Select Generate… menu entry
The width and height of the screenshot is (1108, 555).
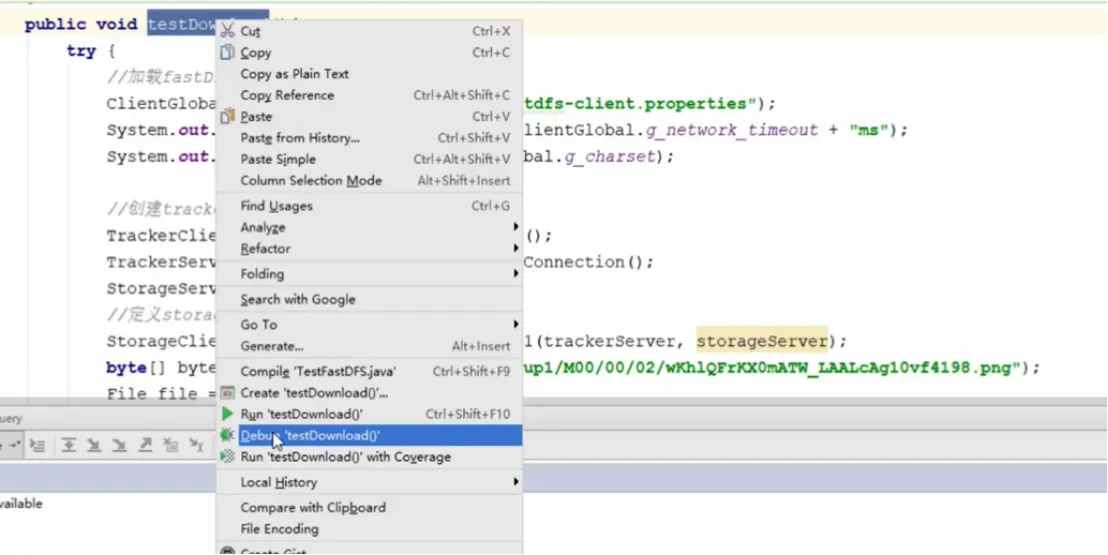tap(370, 346)
